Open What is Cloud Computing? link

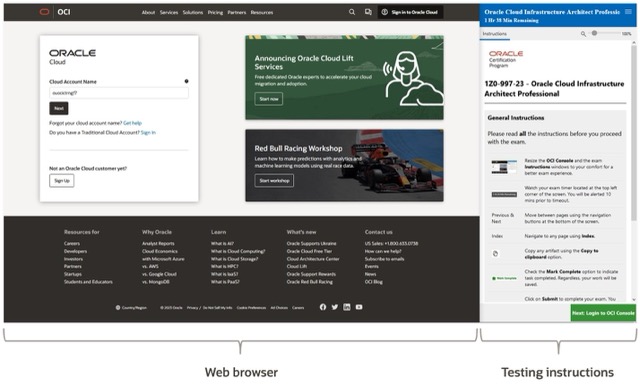click(238, 251)
